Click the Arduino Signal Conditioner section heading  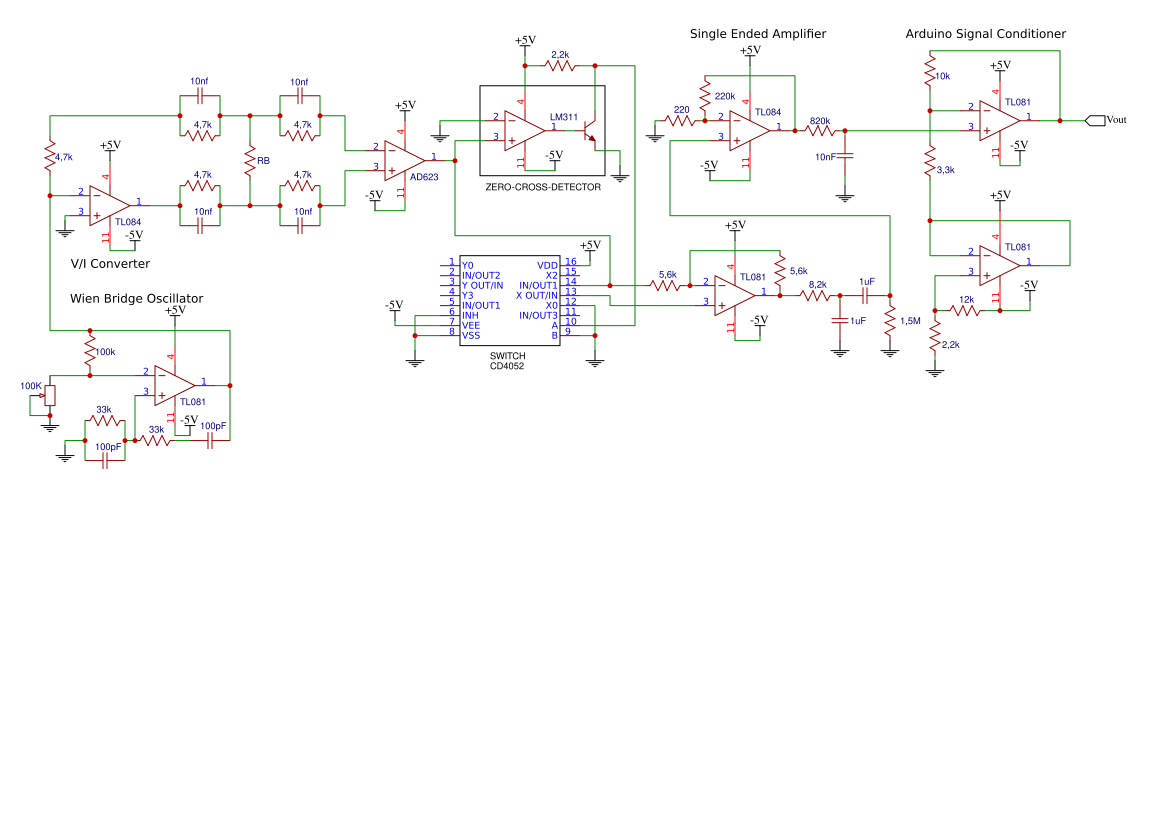(985, 33)
